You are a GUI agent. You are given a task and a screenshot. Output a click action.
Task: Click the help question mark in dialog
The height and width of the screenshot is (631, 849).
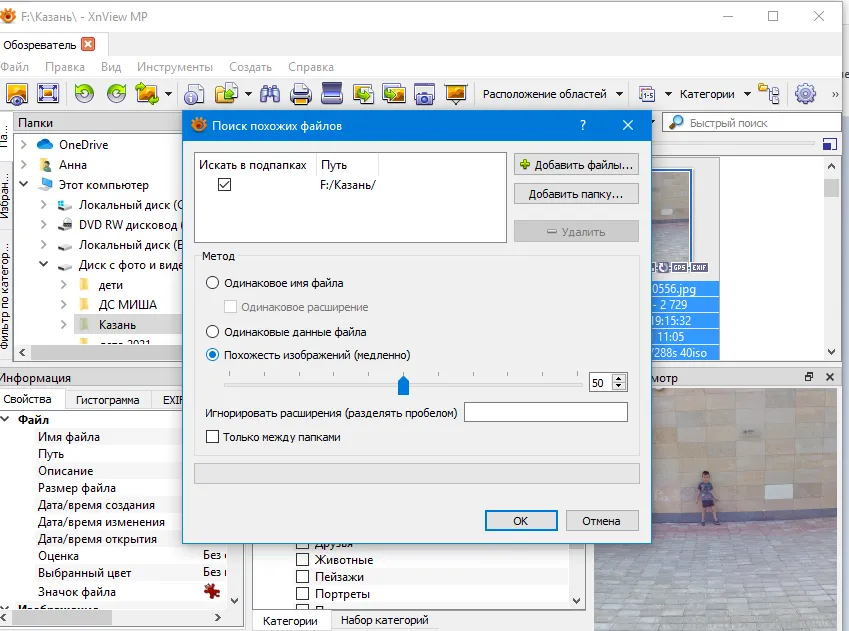click(x=583, y=125)
